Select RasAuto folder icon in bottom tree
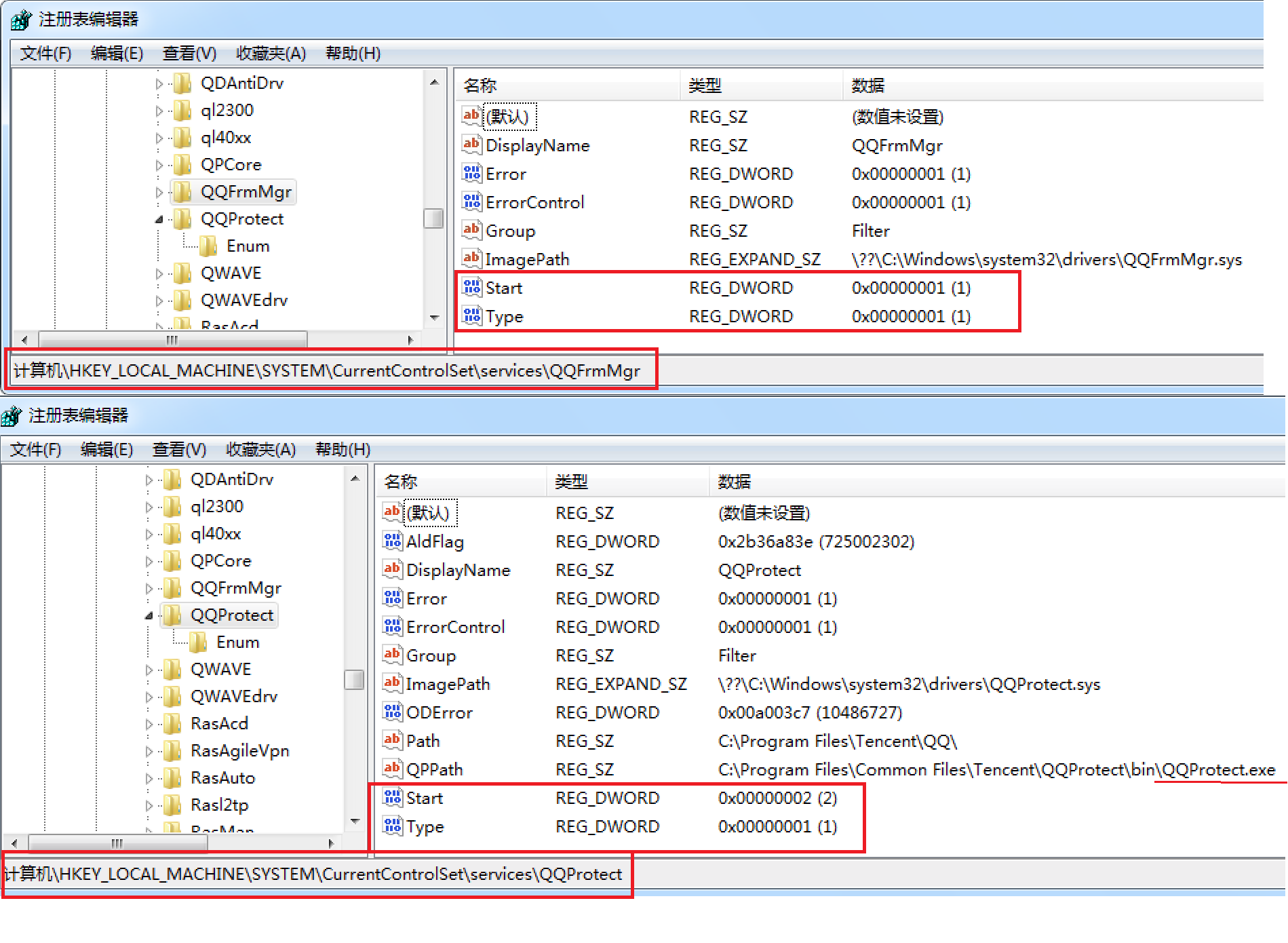Screen dimensions: 1288x943 [x=172, y=778]
